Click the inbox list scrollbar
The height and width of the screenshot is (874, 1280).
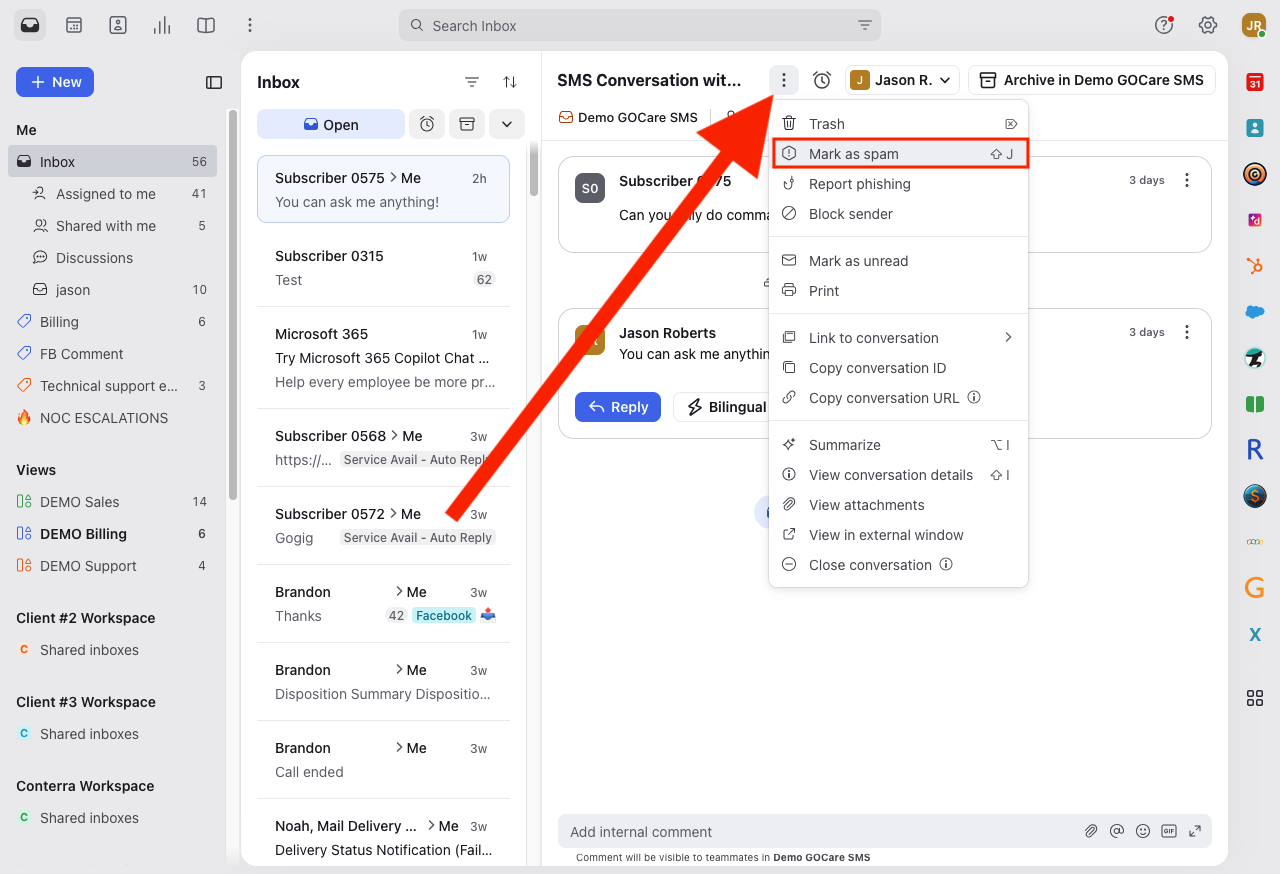[534, 170]
